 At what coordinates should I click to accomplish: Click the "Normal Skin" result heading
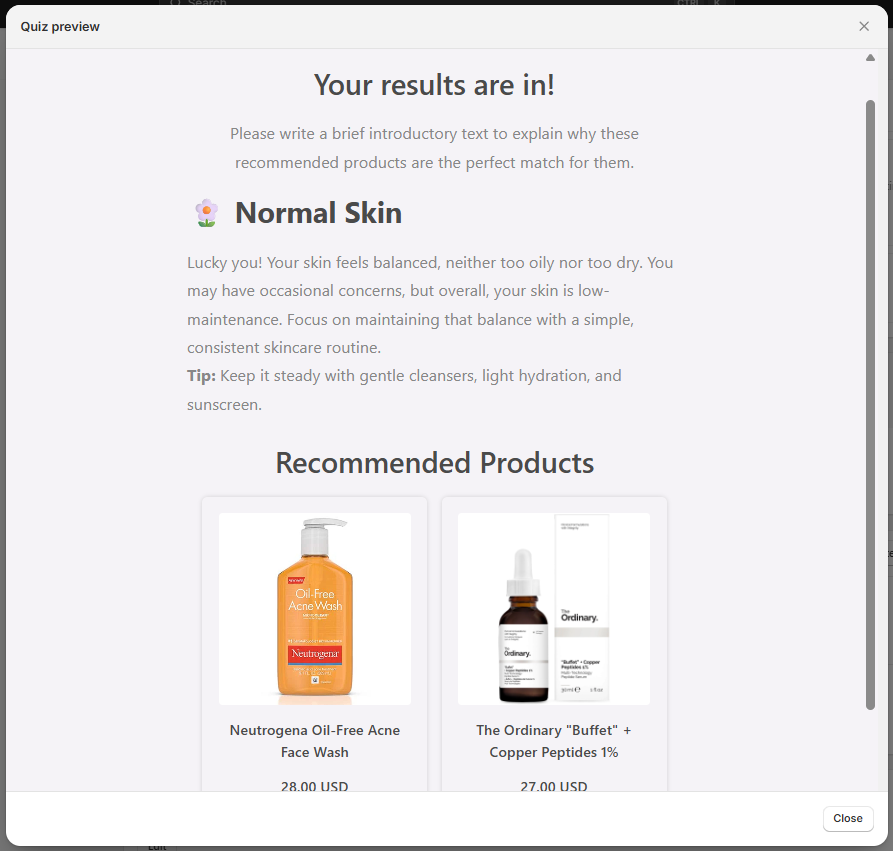click(318, 213)
